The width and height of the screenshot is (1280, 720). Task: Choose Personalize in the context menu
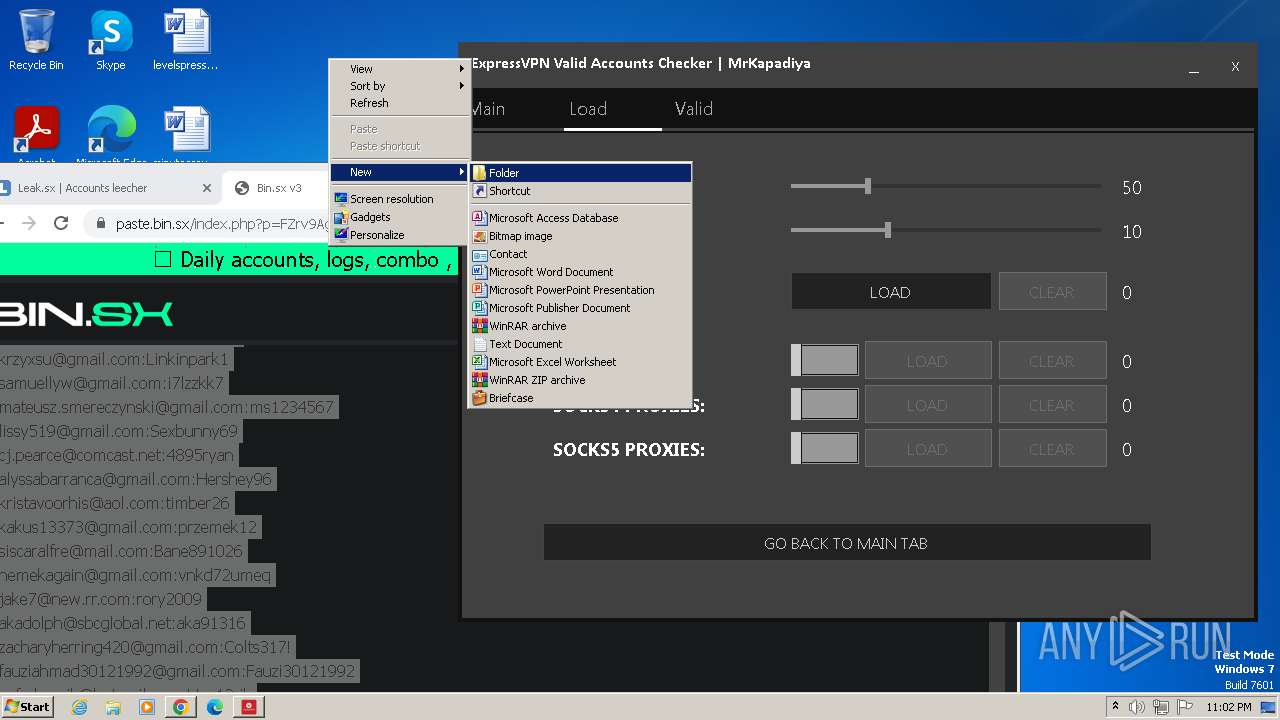pos(400,235)
